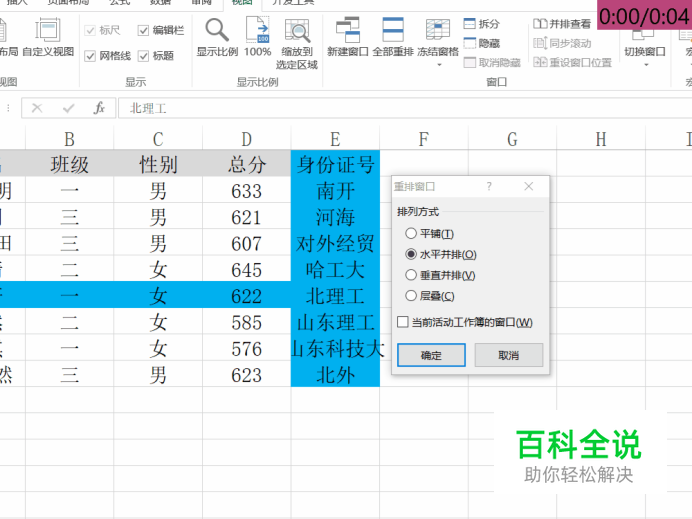Click the cell containing 对外经贸
Viewport: 692px width, 519px height.
pyautogui.click(x=335, y=243)
